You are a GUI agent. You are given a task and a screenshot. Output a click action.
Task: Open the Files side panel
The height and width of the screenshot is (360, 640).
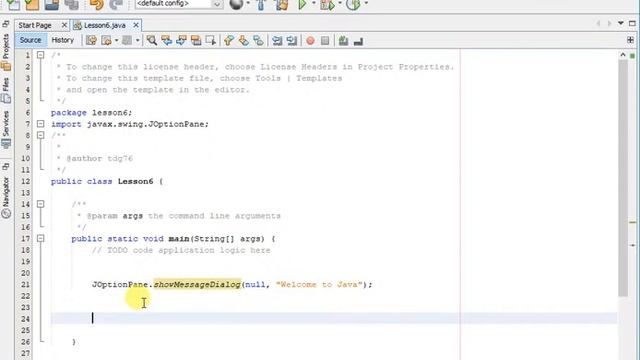coord(6,91)
